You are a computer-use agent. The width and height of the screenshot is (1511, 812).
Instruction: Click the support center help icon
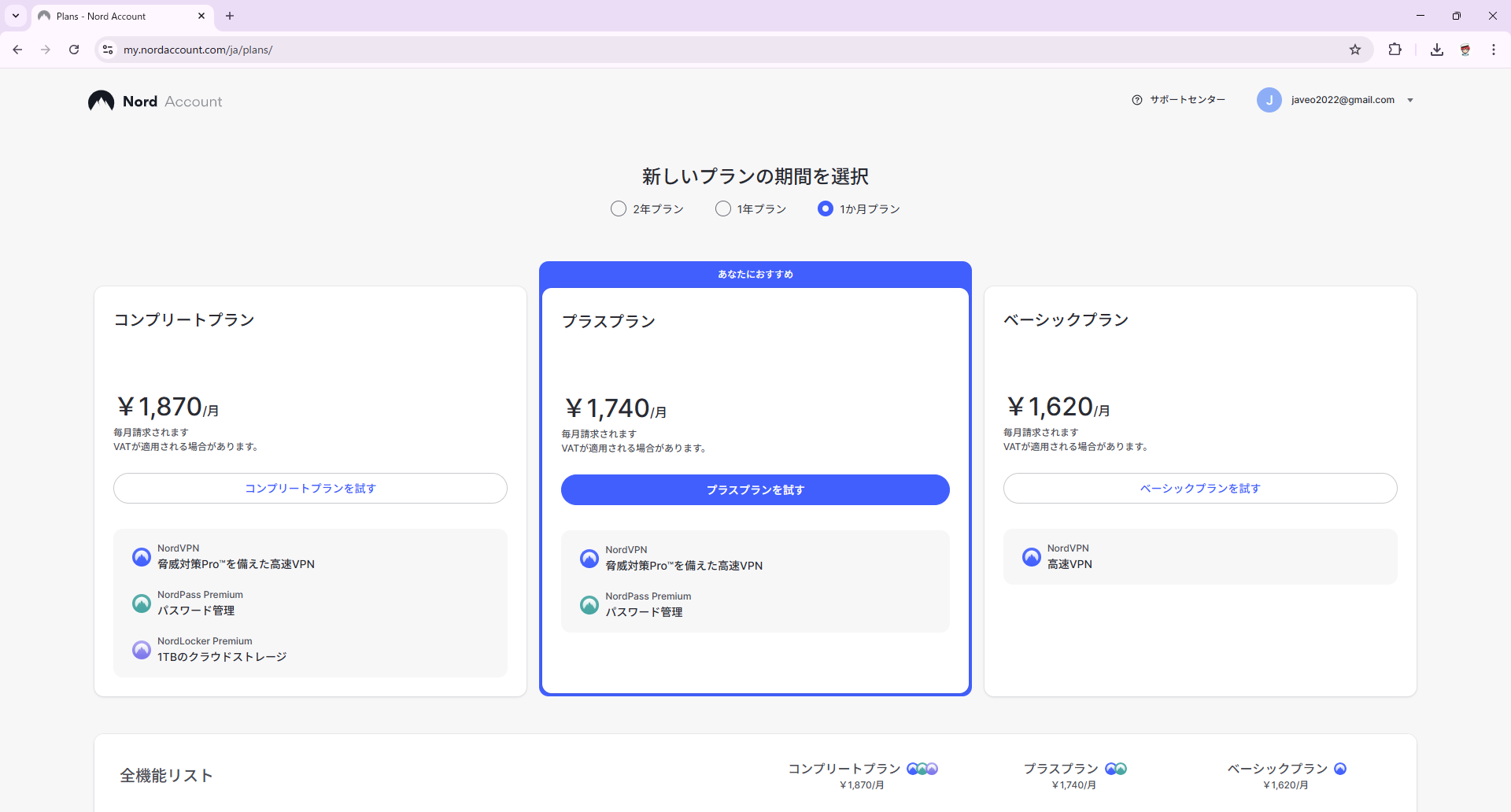click(1136, 100)
